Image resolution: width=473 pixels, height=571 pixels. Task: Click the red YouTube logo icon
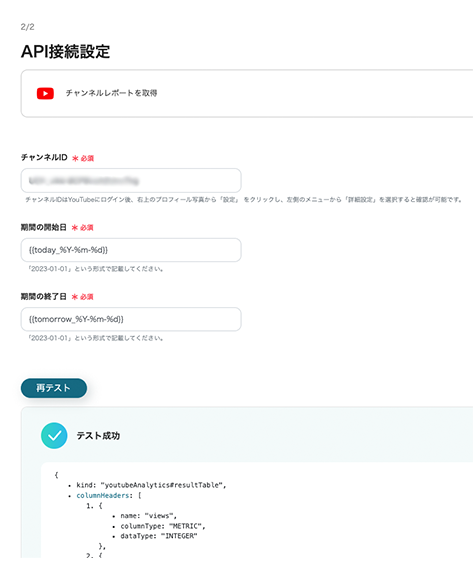click(x=45, y=93)
